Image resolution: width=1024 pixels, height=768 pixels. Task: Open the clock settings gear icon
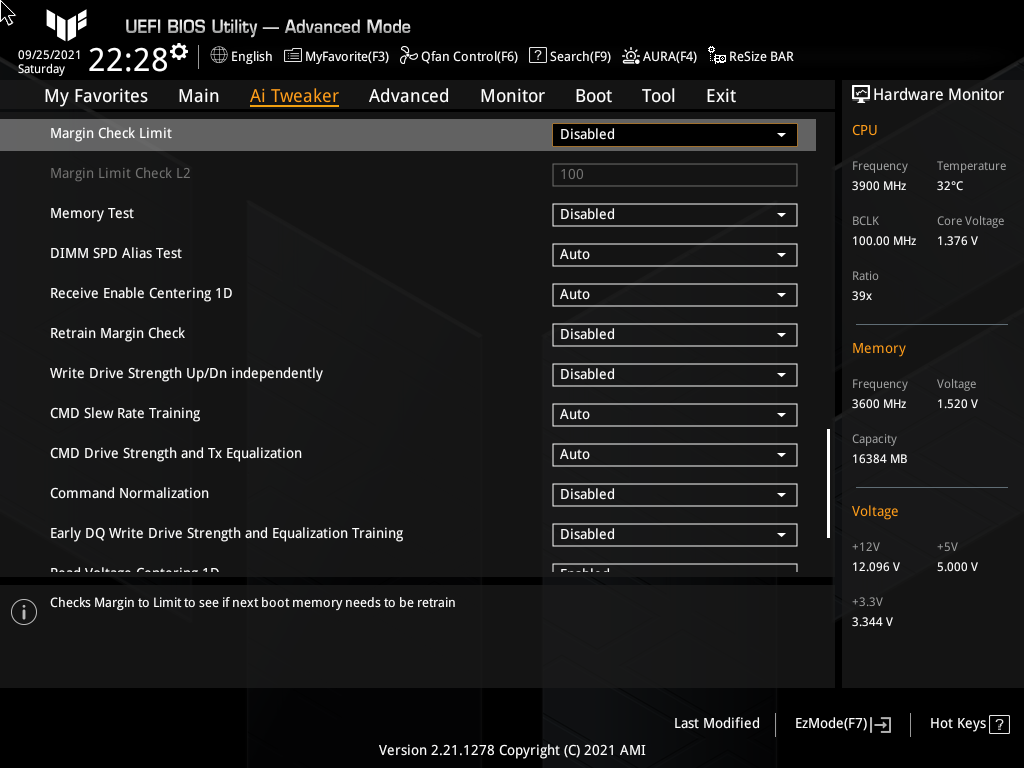tap(179, 51)
